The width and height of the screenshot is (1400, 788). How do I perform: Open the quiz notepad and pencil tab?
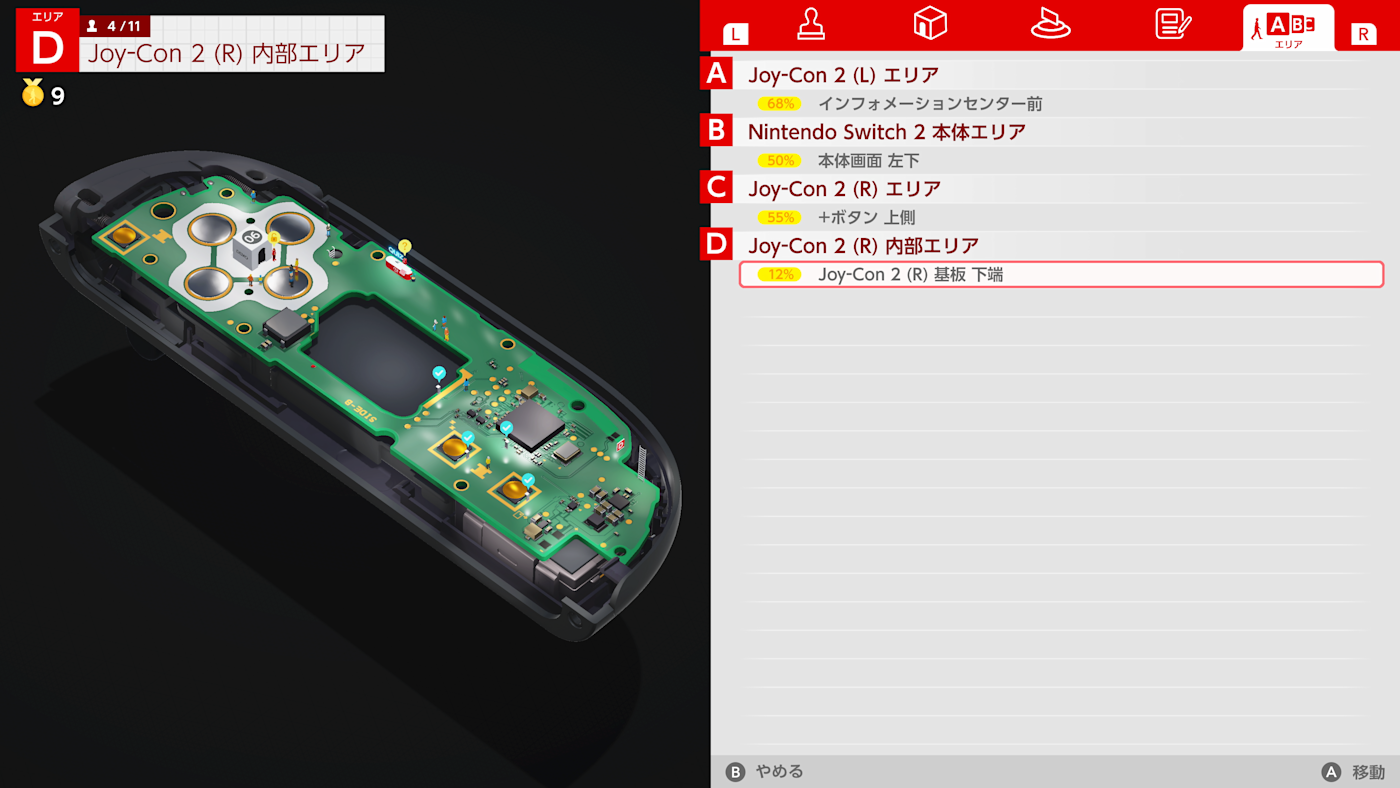click(1174, 23)
